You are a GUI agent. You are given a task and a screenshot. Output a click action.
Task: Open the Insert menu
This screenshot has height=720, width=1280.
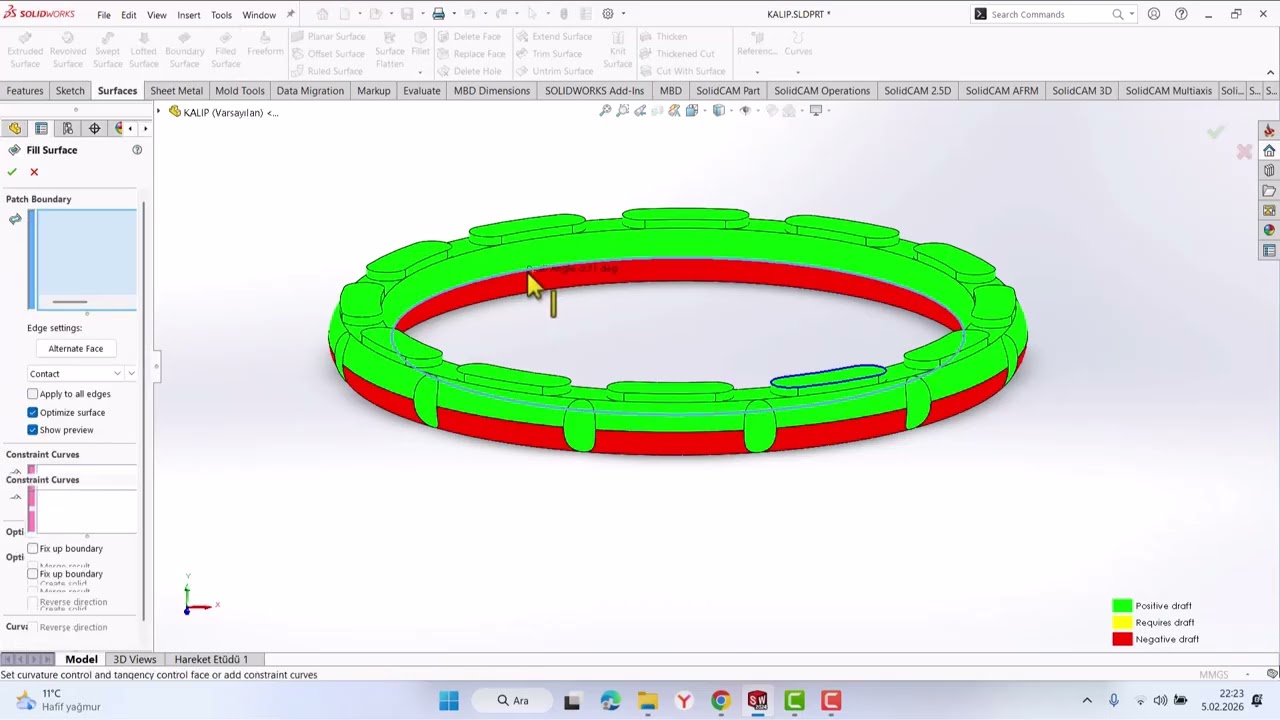point(189,15)
